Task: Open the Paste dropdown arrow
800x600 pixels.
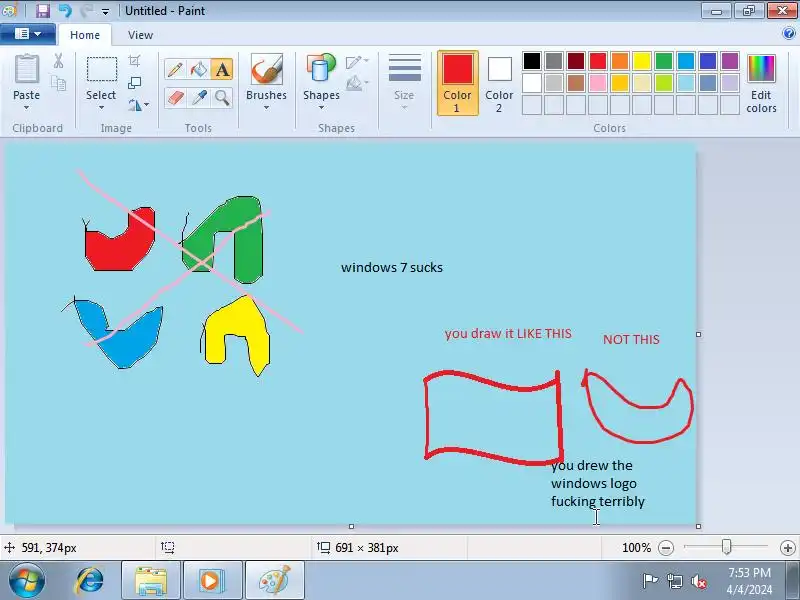Action: pos(27,108)
